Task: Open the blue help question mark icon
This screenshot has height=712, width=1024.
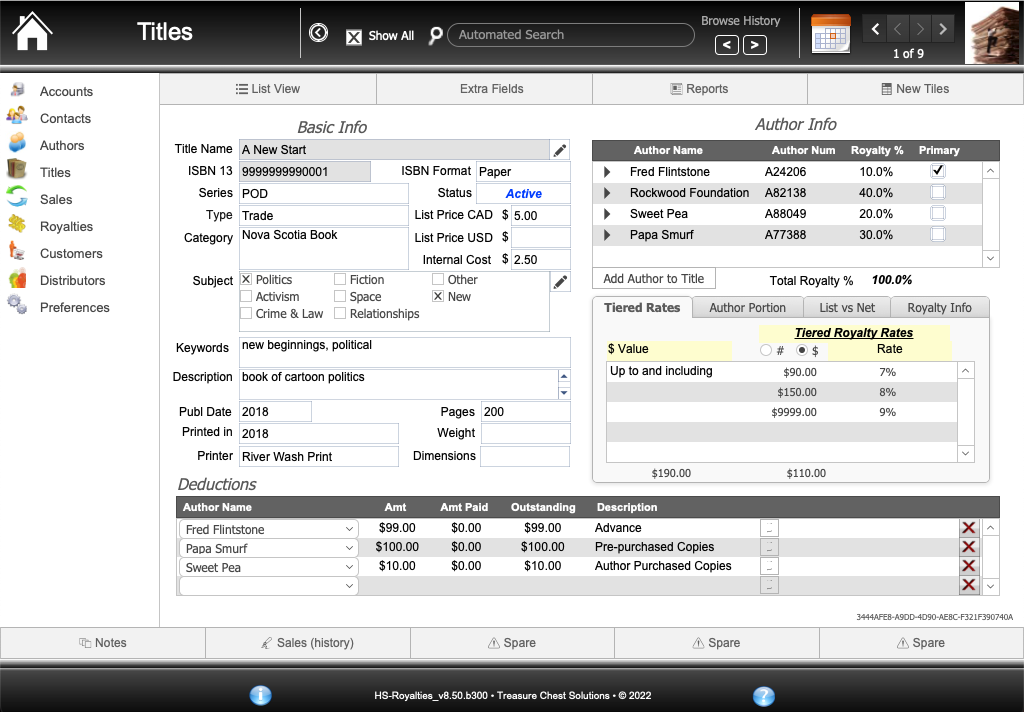Action: pos(763,695)
